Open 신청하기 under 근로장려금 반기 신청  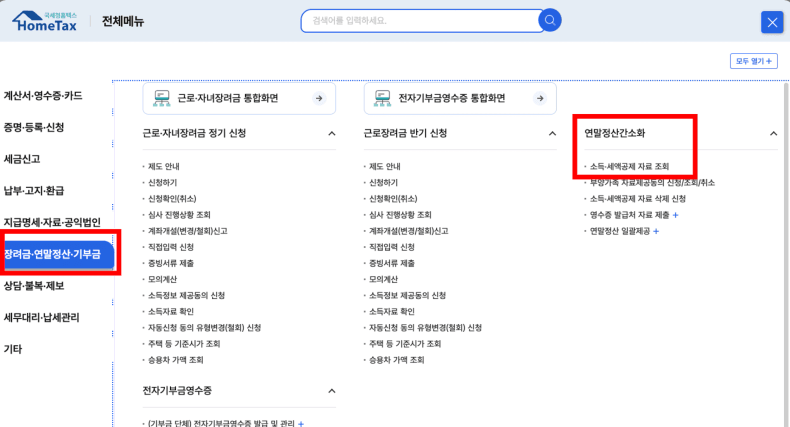pyautogui.click(x=383, y=183)
